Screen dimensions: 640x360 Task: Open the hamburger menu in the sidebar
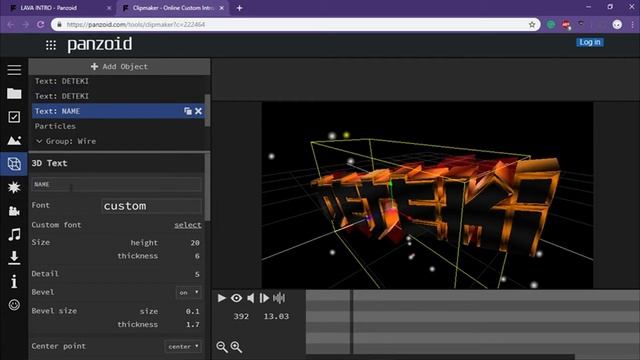[14, 70]
